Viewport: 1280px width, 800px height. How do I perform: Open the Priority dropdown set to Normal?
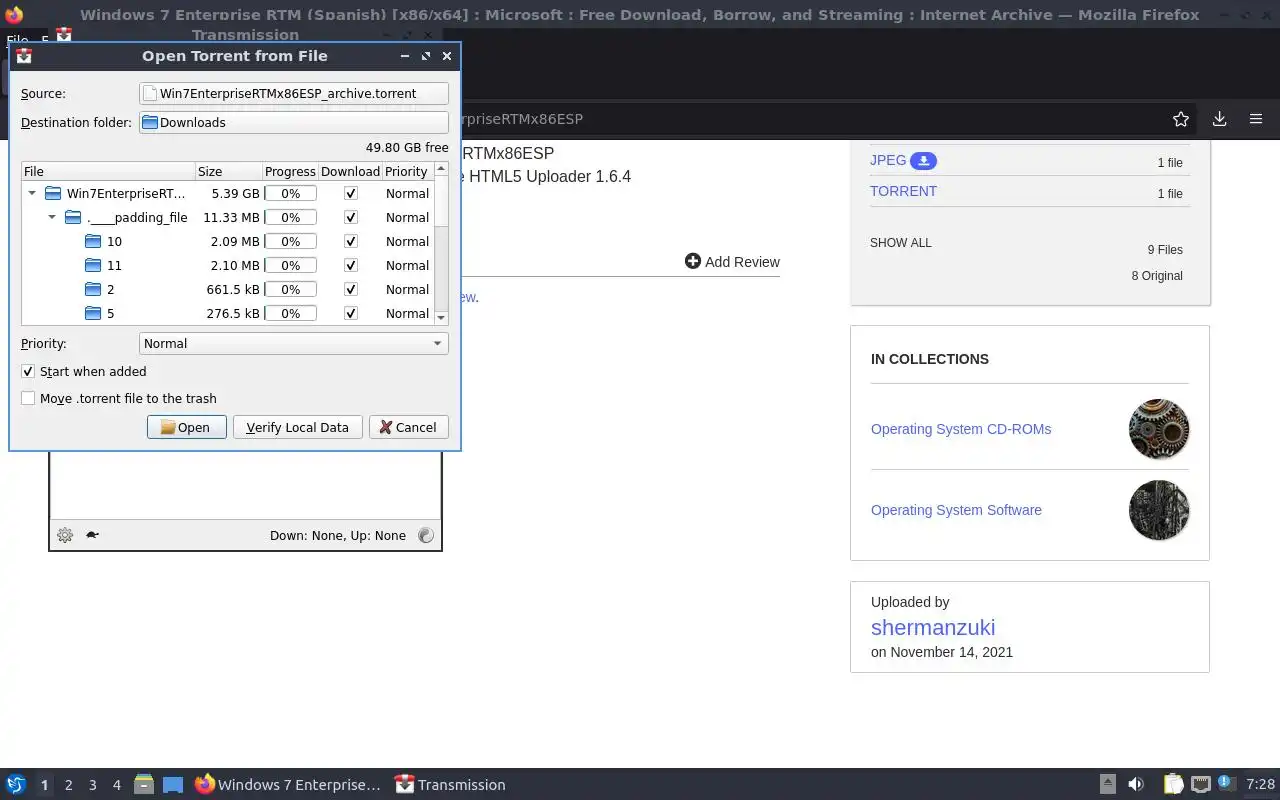click(x=293, y=343)
